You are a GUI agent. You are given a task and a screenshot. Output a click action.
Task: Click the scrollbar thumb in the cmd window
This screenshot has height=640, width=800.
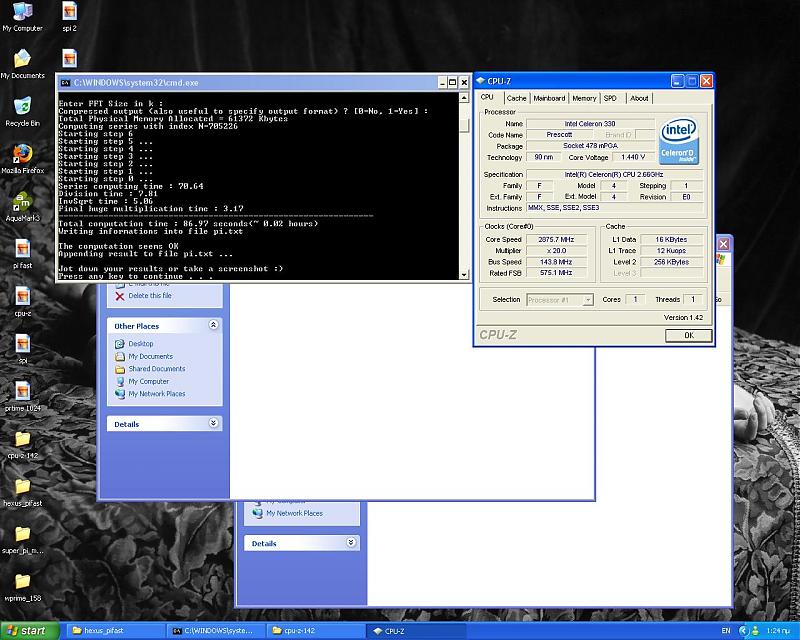(x=464, y=126)
